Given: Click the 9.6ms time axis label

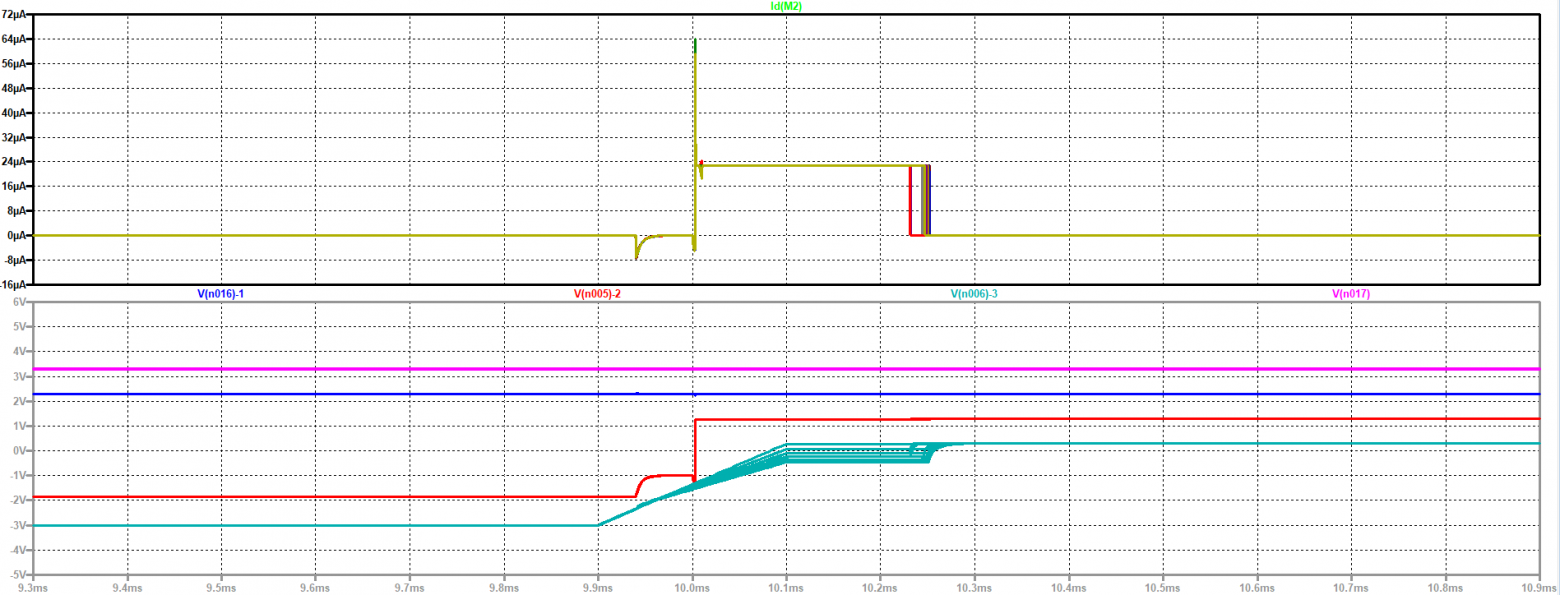Looking at the screenshot, I should [315, 588].
